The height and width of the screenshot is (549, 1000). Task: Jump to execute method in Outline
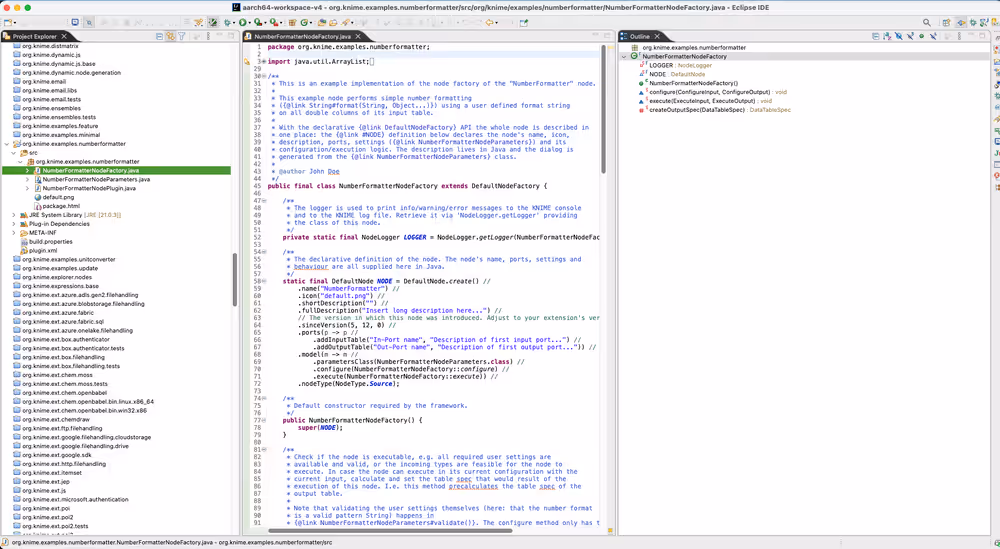(x=705, y=101)
